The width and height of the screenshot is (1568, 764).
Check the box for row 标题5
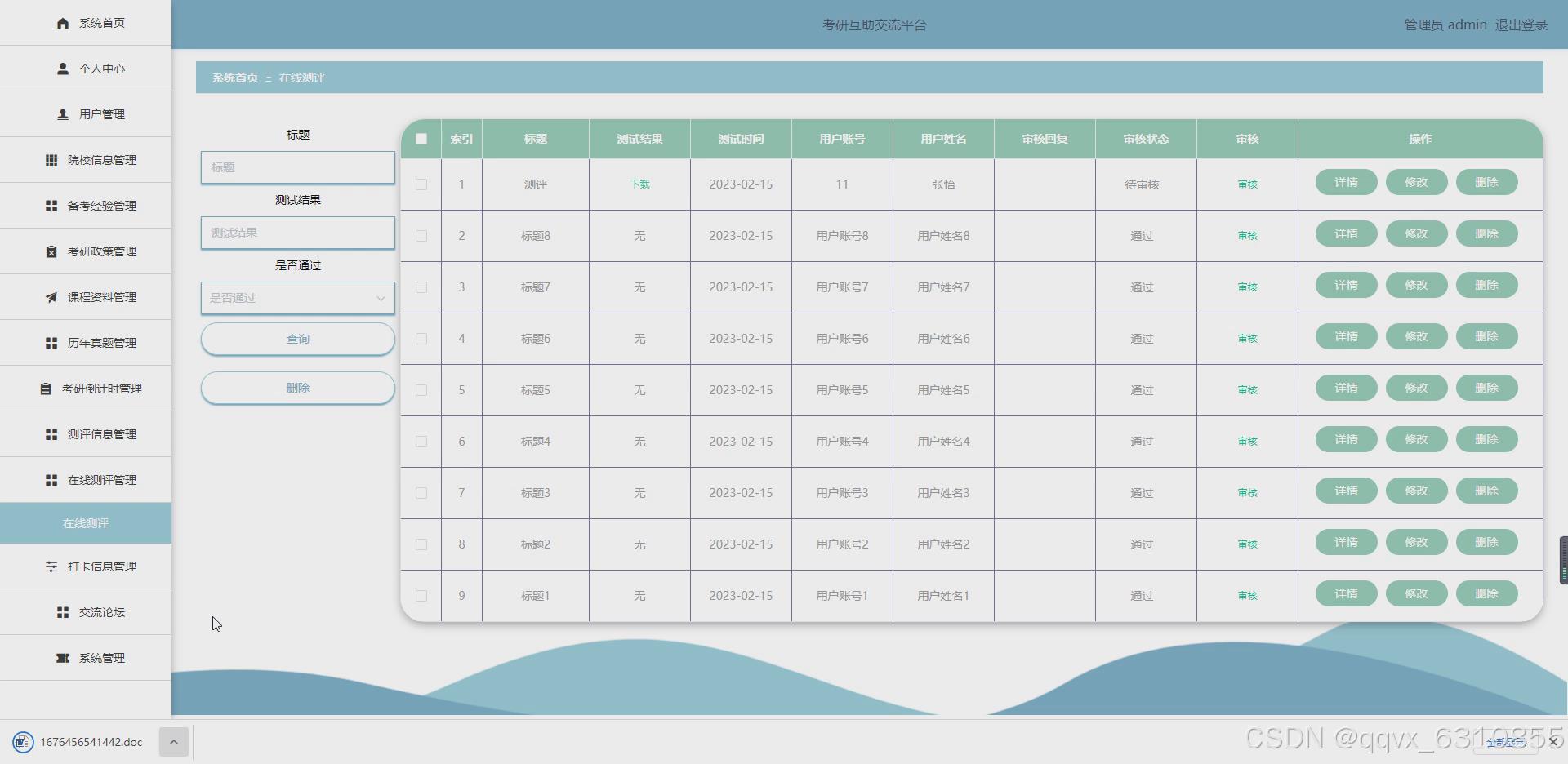(421, 390)
